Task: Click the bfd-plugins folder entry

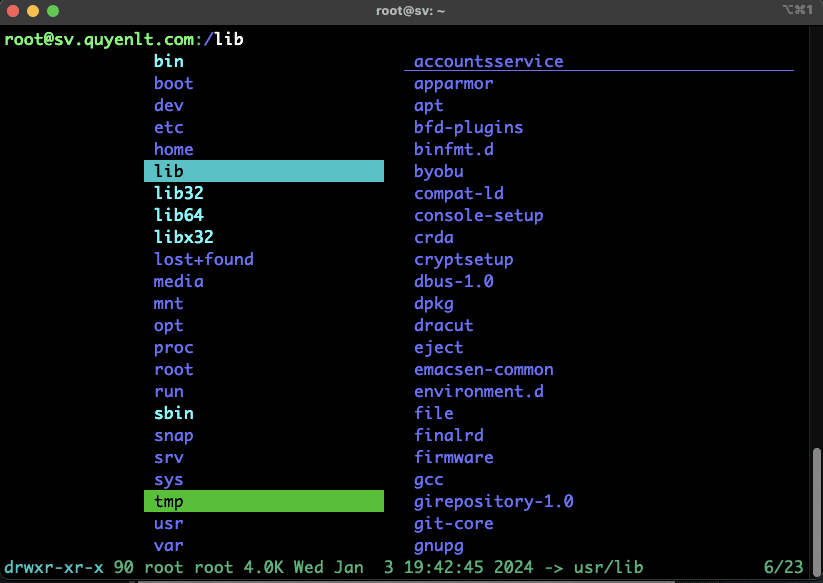Action: point(468,127)
